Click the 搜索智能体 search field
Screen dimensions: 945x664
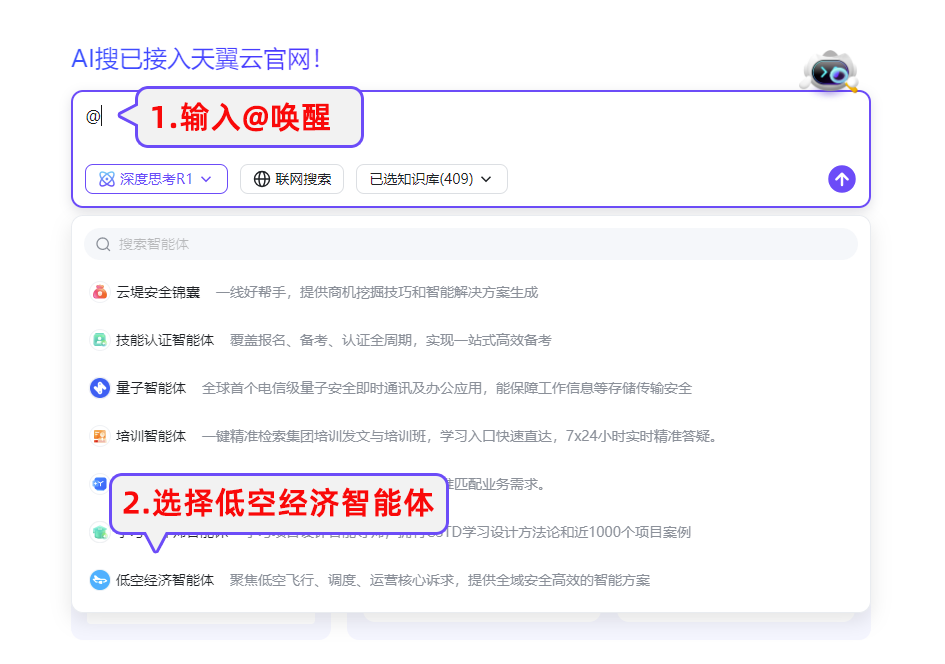(471, 244)
